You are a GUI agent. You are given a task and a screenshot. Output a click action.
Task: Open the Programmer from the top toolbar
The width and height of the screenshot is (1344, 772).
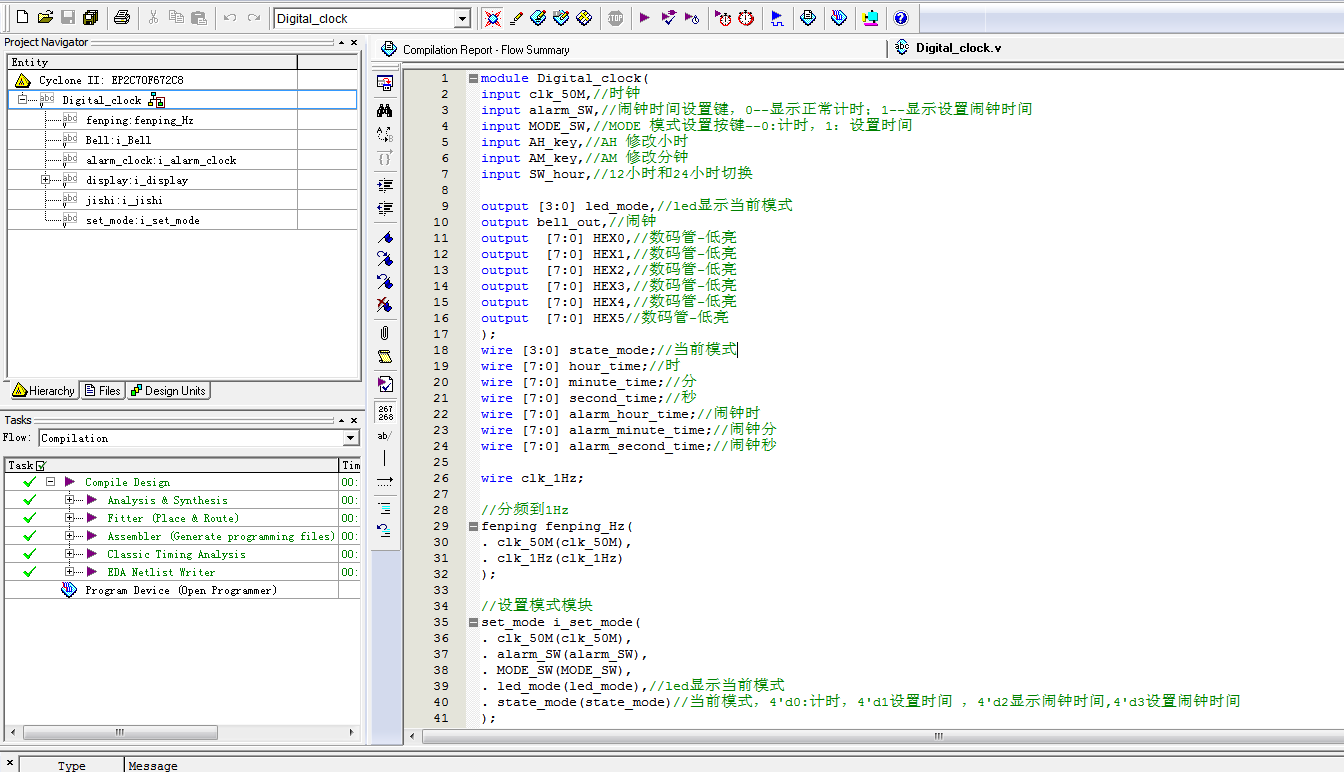coord(839,18)
